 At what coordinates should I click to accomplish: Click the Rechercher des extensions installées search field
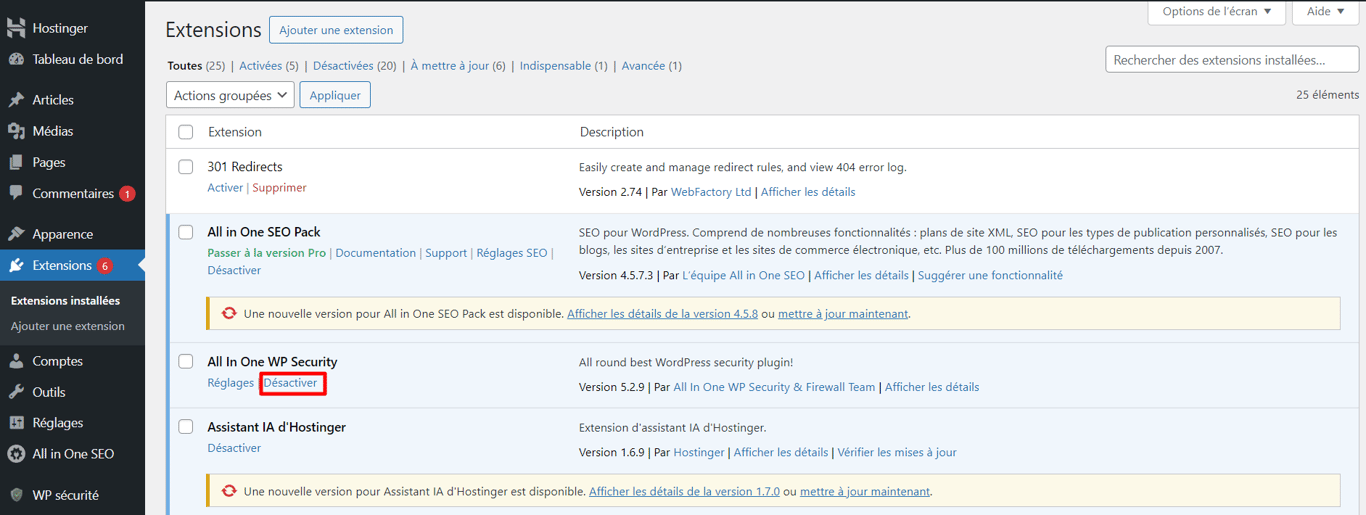point(1232,60)
